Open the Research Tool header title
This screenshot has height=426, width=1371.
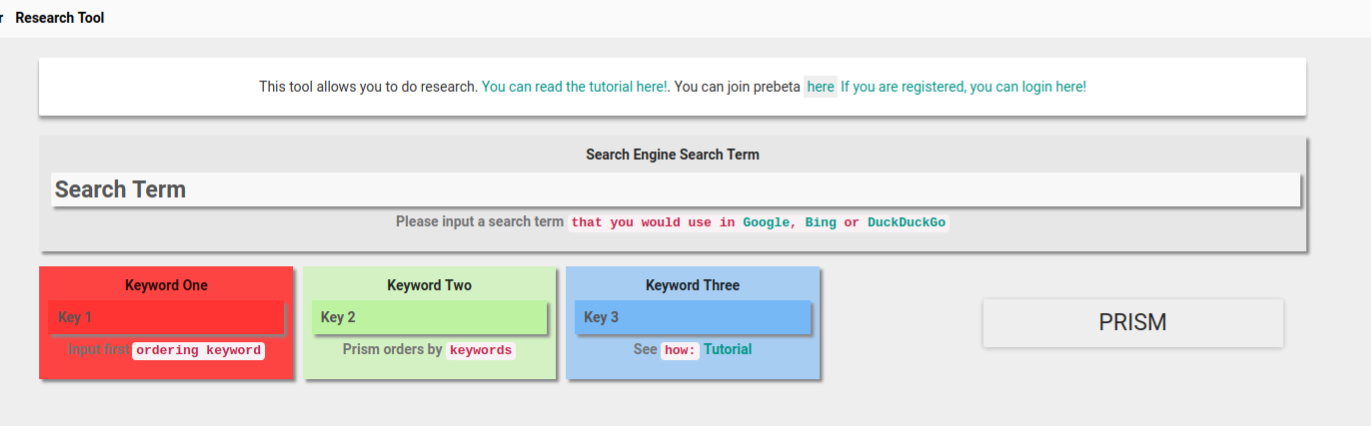click(x=60, y=18)
